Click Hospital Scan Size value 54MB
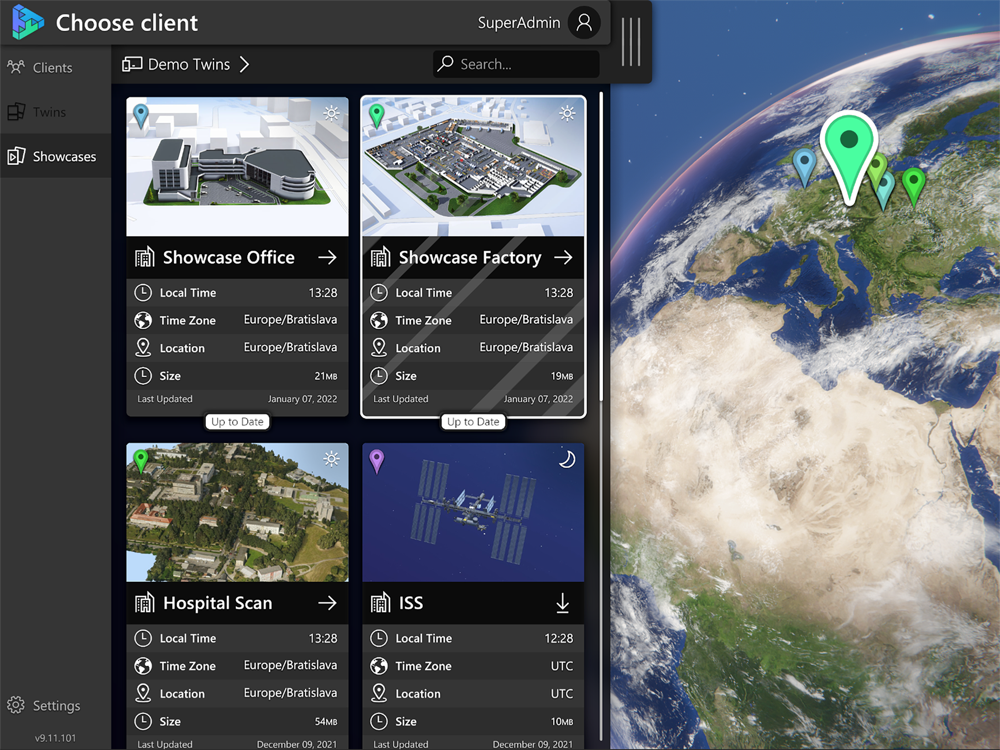Image resolution: width=1000 pixels, height=750 pixels. pos(326,721)
